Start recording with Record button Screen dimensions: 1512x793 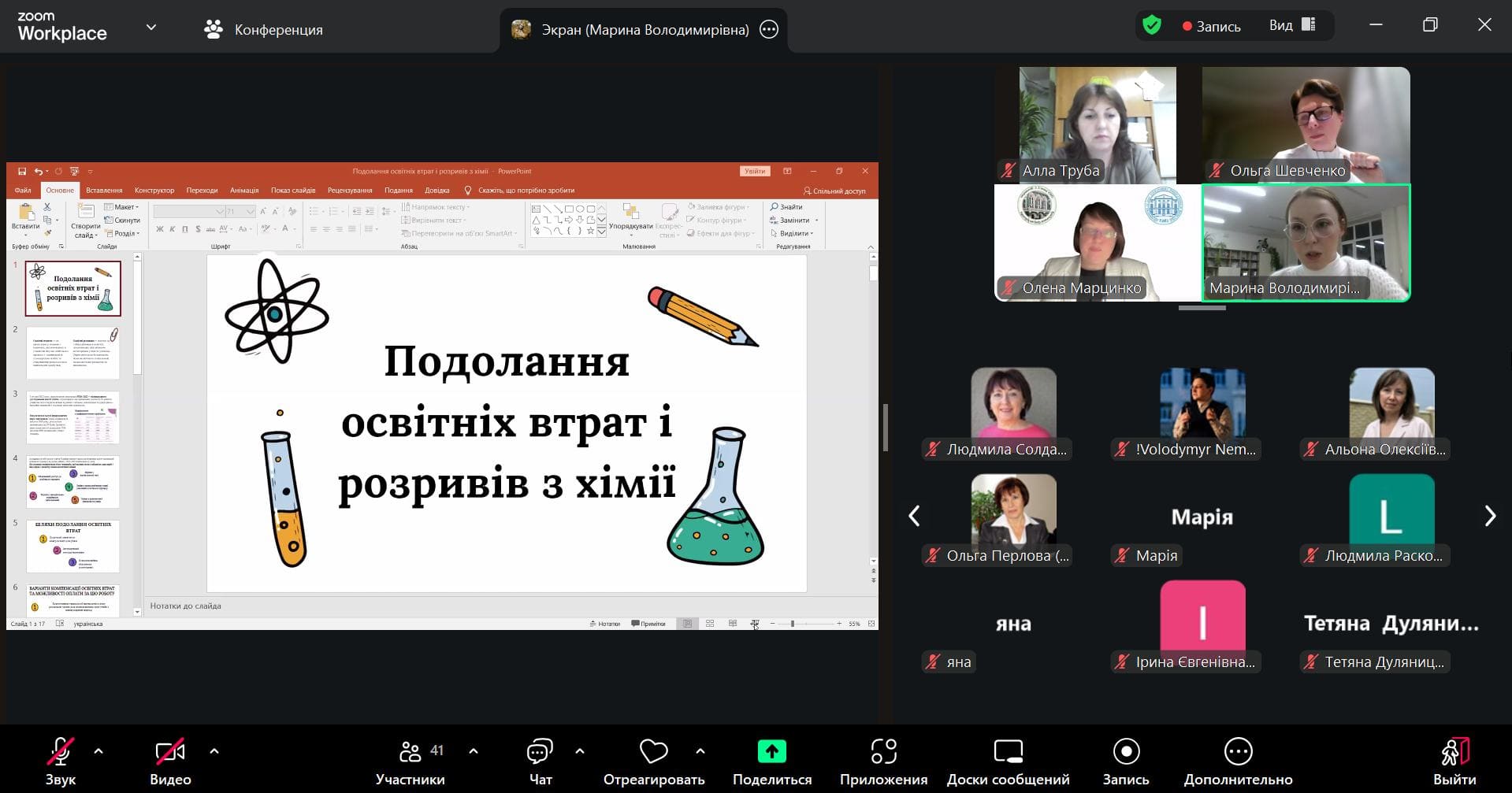point(1125,762)
